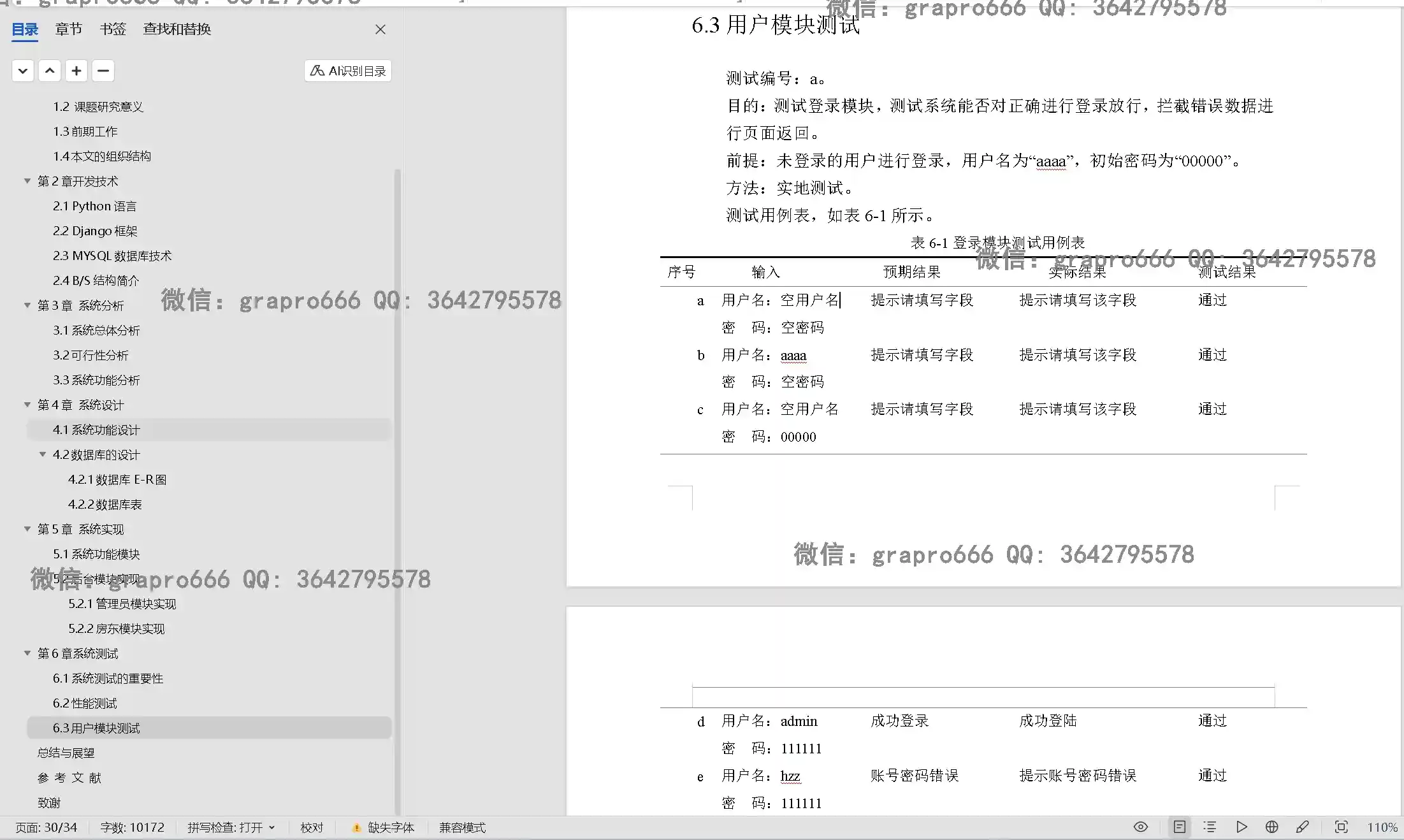1404x840 pixels.
Task: Jump to 2.2 Django 框架 heading
Action: point(95,231)
